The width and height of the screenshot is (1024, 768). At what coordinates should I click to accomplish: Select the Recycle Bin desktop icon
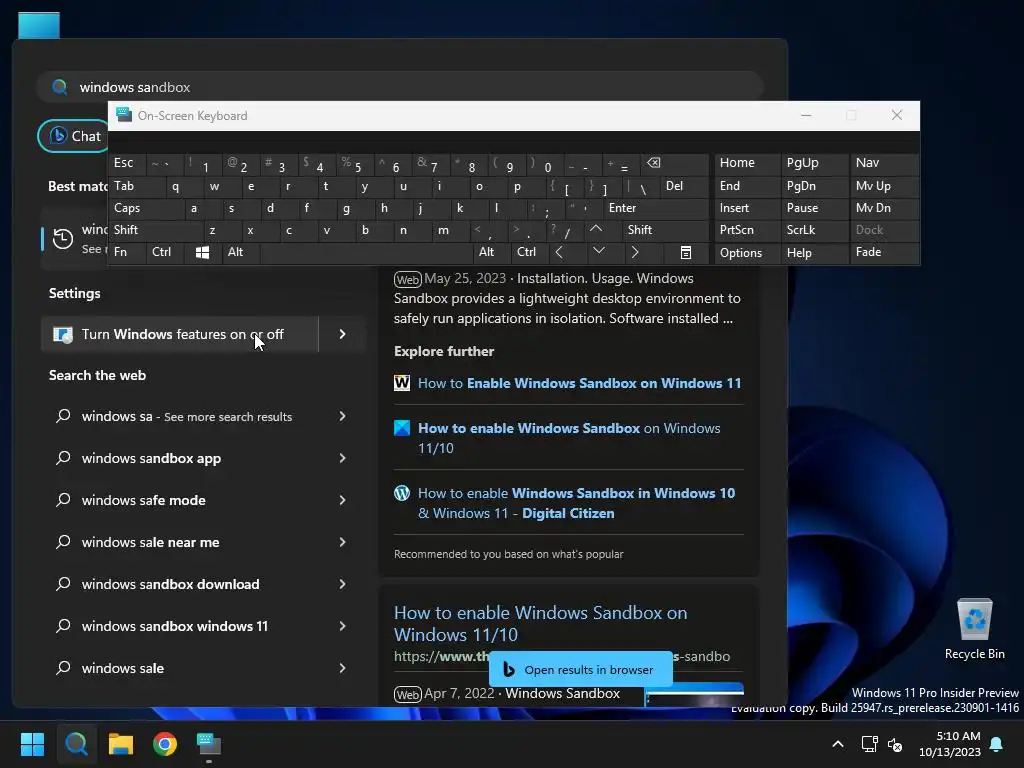(974, 630)
